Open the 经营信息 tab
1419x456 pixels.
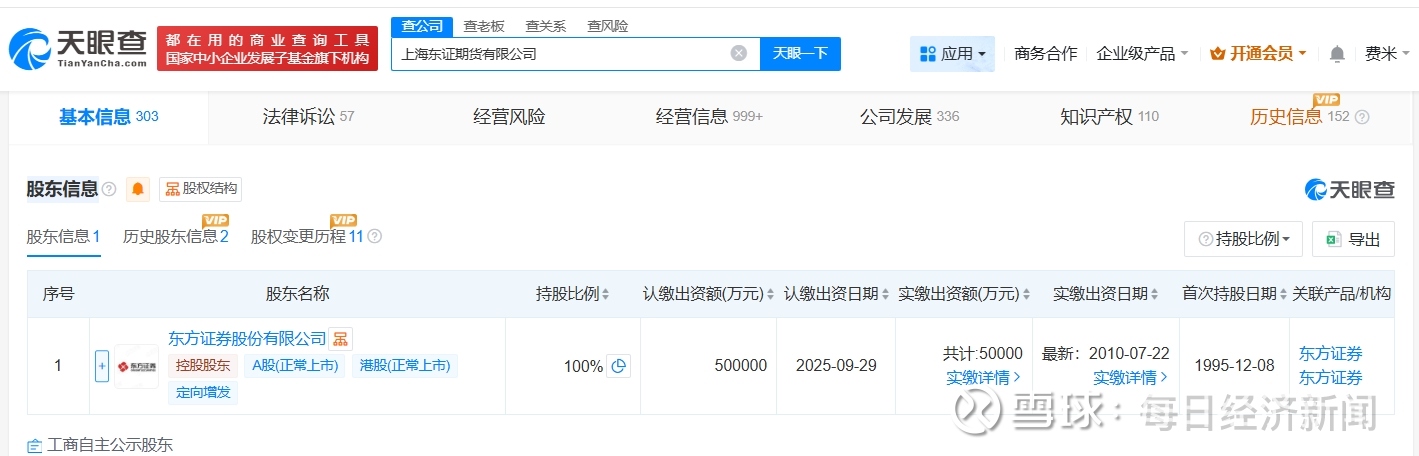click(x=709, y=117)
